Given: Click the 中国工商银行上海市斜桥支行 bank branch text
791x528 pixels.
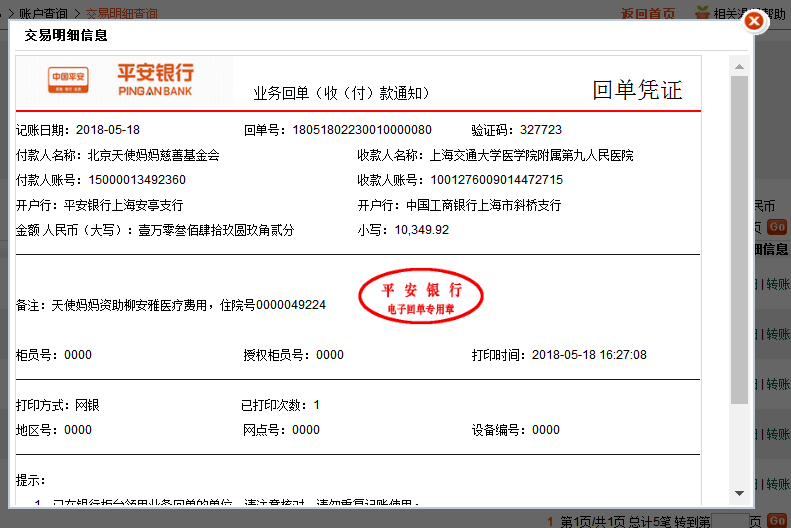Looking at the screenshot, I should [483, 205].
